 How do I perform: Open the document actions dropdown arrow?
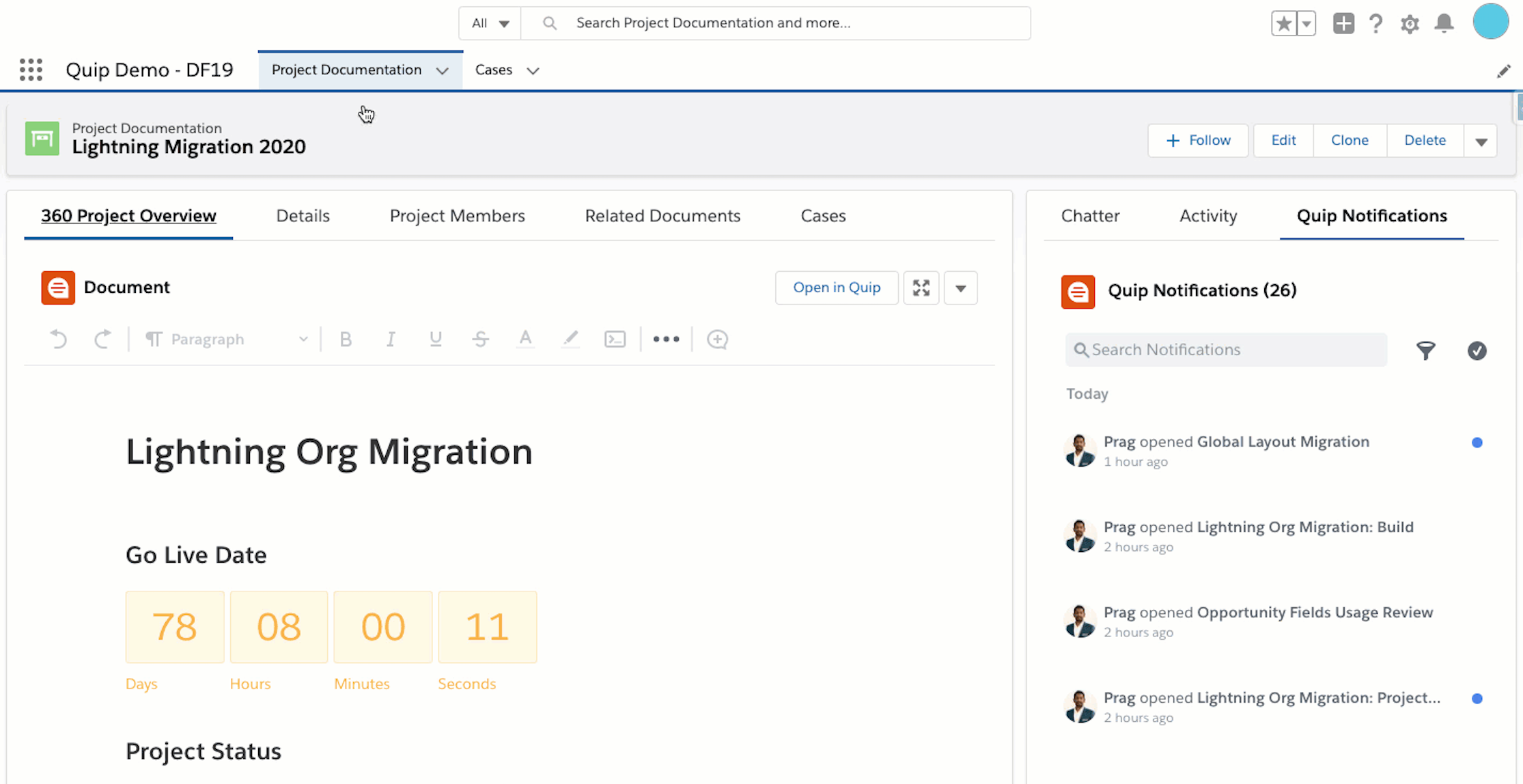pos(960,288)
